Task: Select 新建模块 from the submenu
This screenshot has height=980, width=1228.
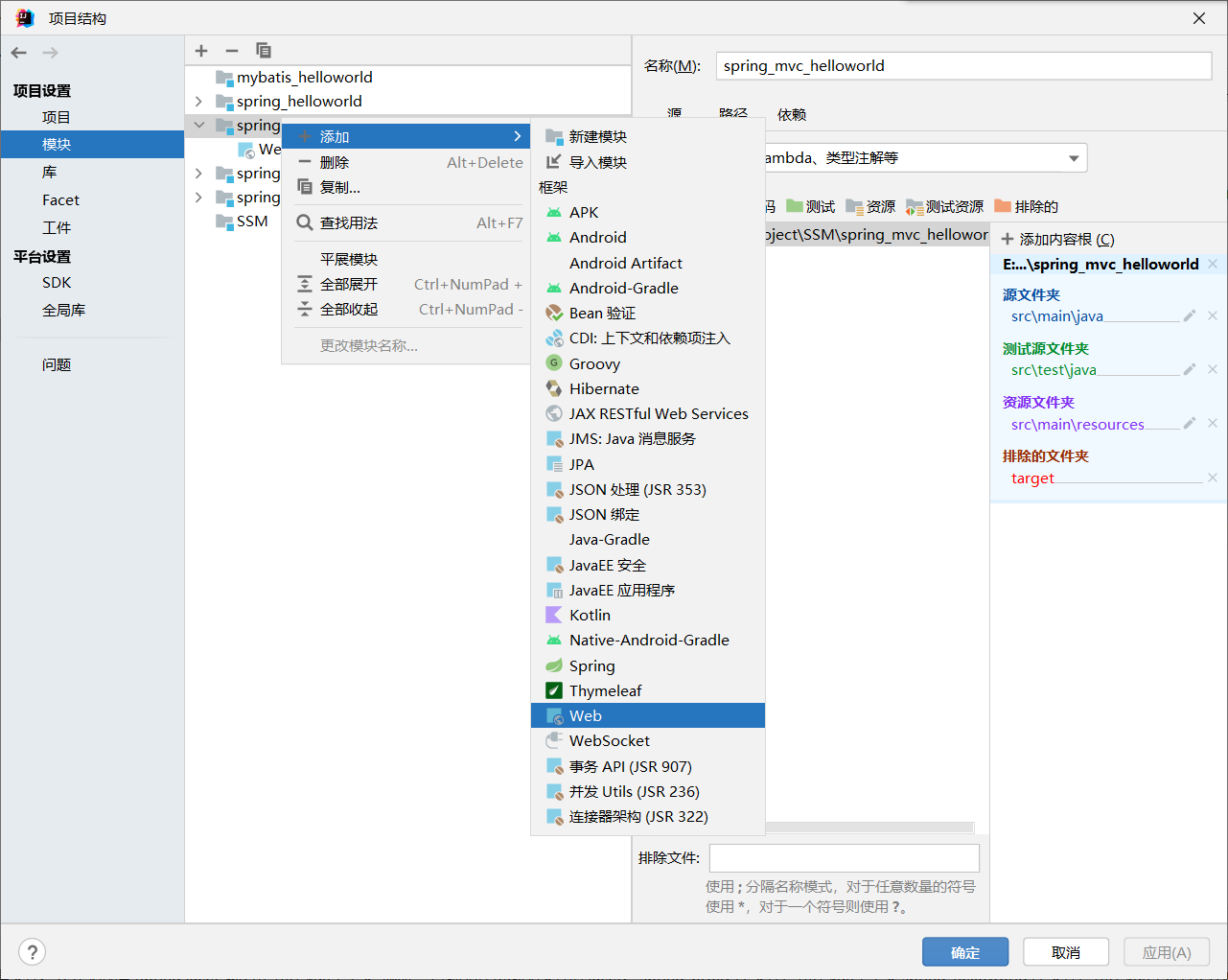Action: pyautogui.click(x=597, y=136)
